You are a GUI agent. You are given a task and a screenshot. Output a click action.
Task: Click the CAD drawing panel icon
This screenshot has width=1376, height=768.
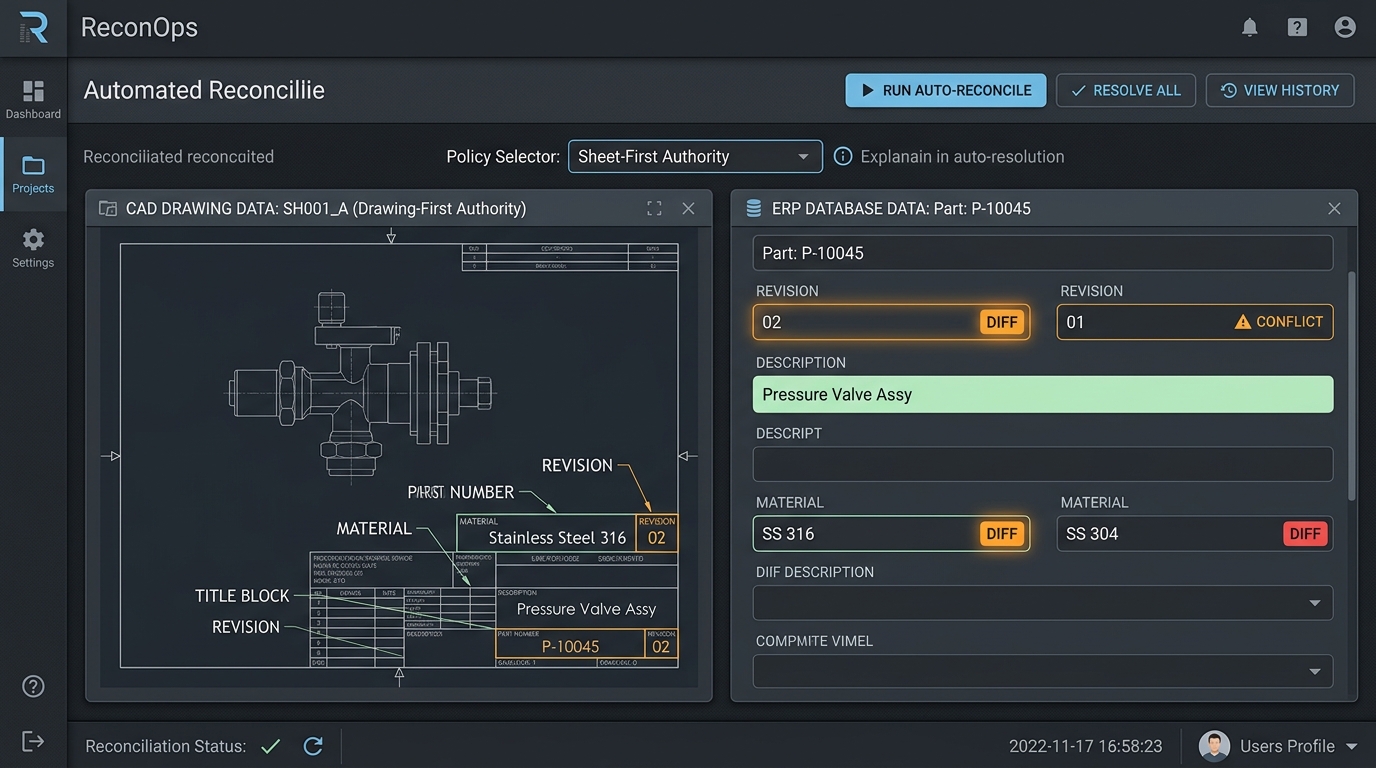107,208
